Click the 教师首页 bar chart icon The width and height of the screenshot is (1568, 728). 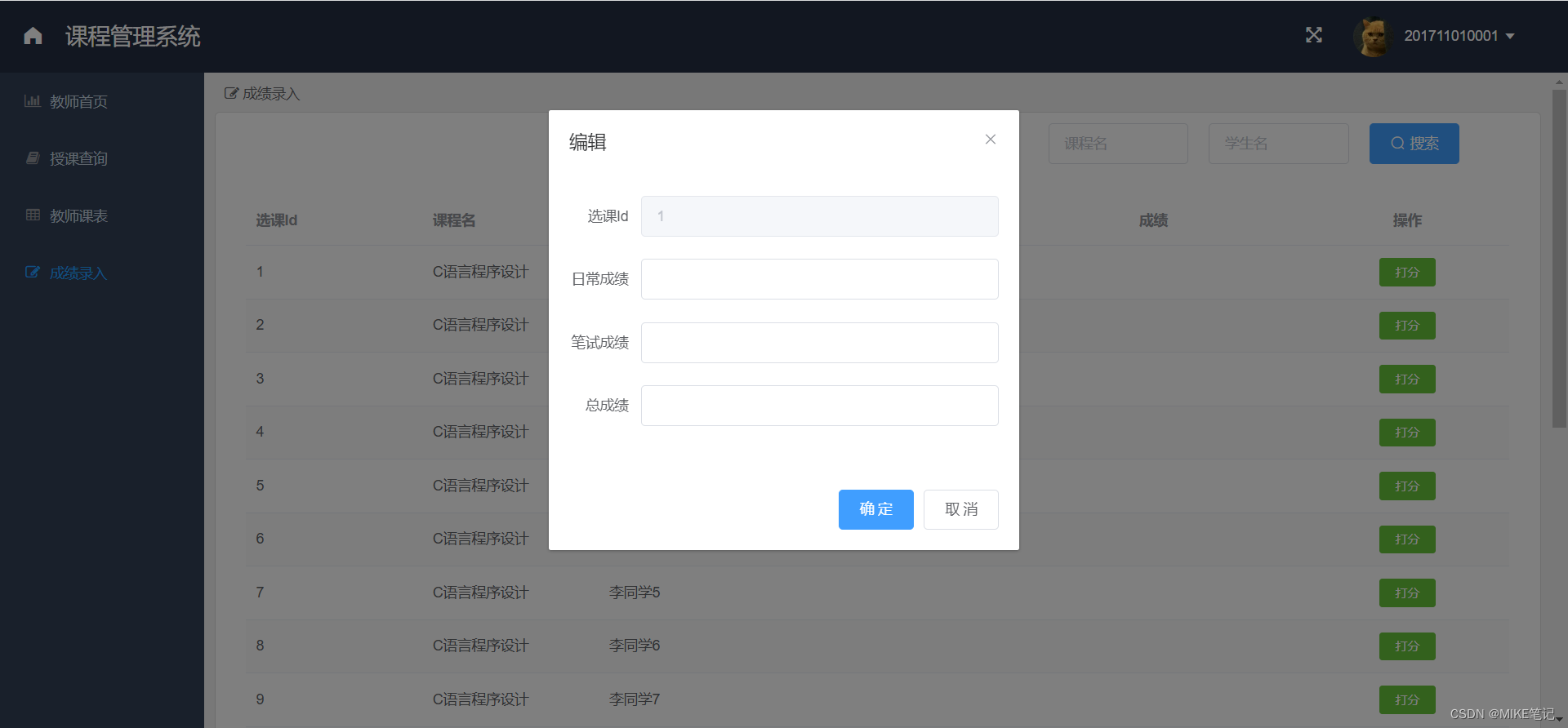pyautogui.click(x=33, y=101)
